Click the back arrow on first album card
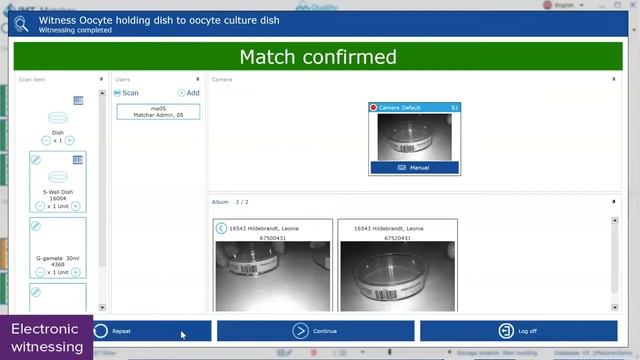The height and width of the screenshot is (360, 640). pyautogui.click(x=221, y=228)
